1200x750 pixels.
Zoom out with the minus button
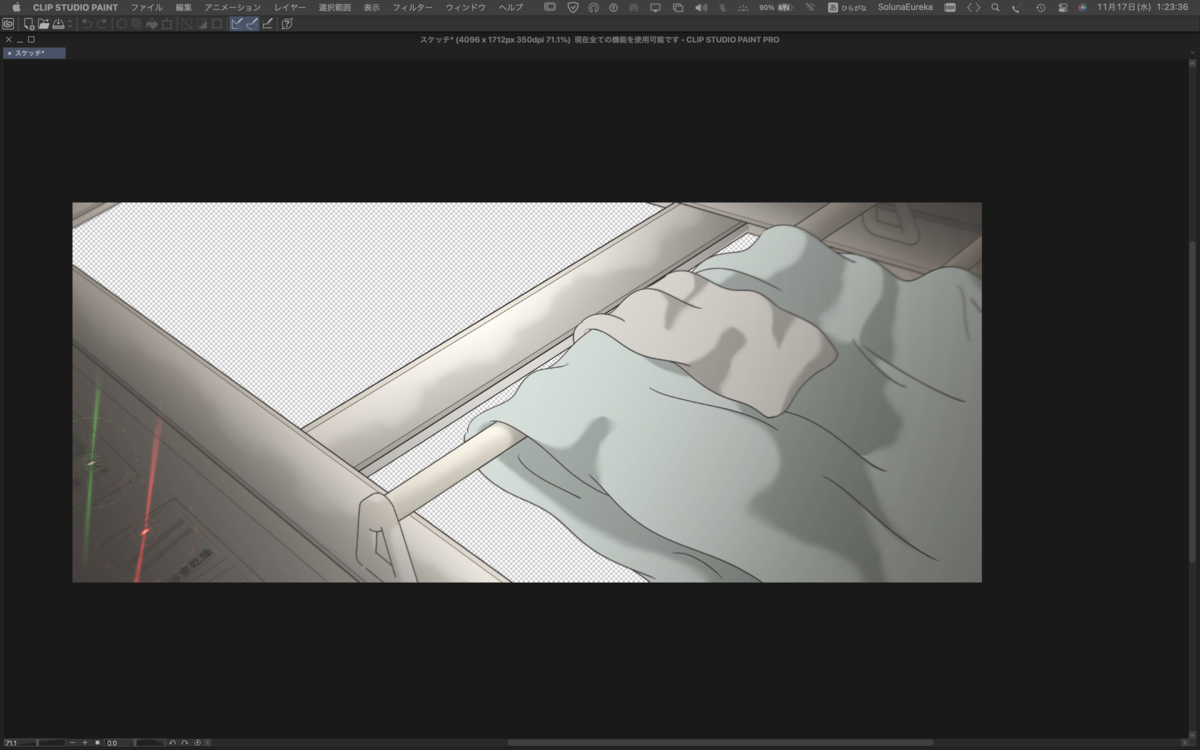click(73, 743)
